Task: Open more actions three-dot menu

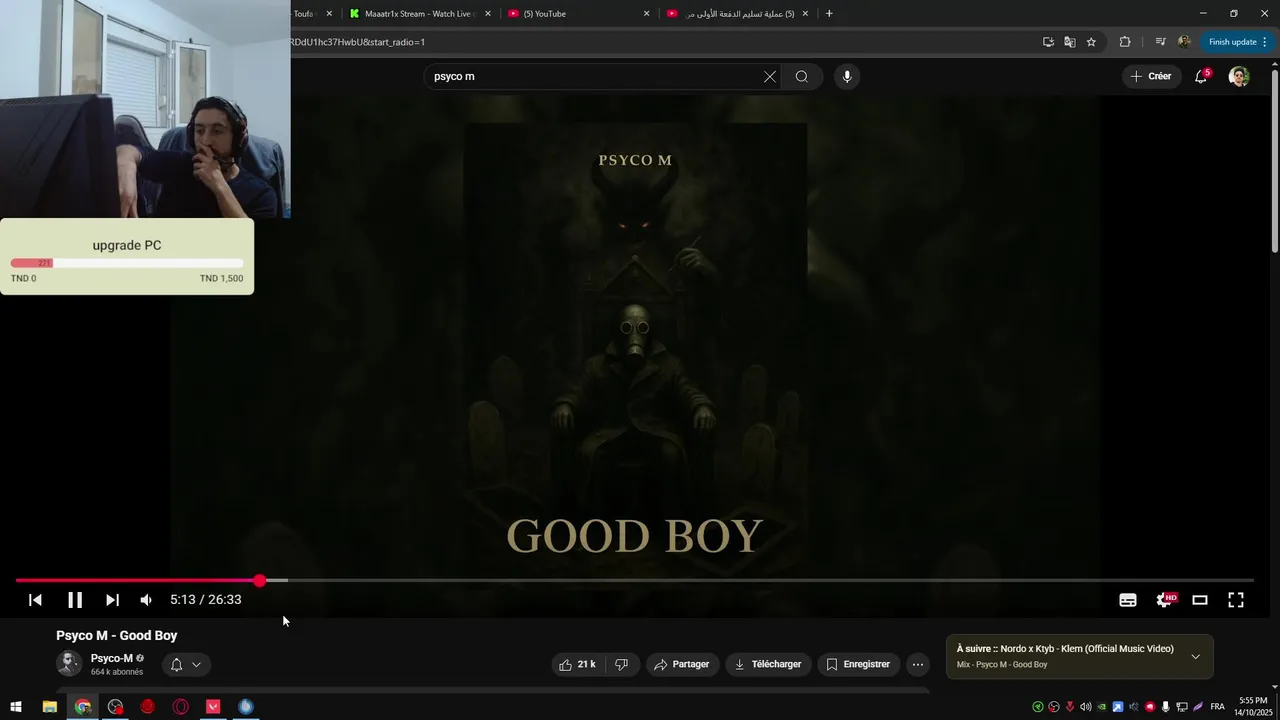Action: [918, 664]
